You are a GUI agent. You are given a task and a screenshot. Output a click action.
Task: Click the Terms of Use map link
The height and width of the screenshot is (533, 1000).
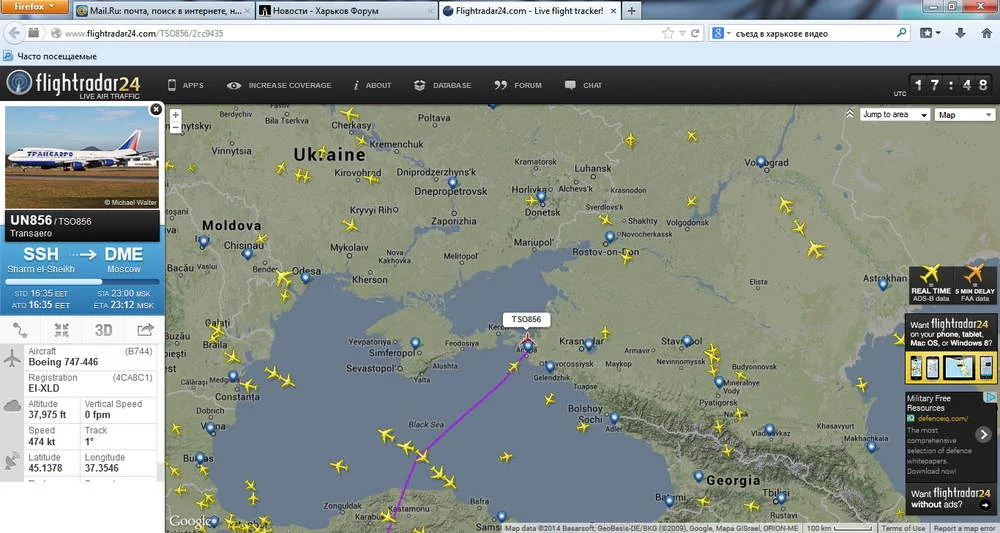pos(902,528)
